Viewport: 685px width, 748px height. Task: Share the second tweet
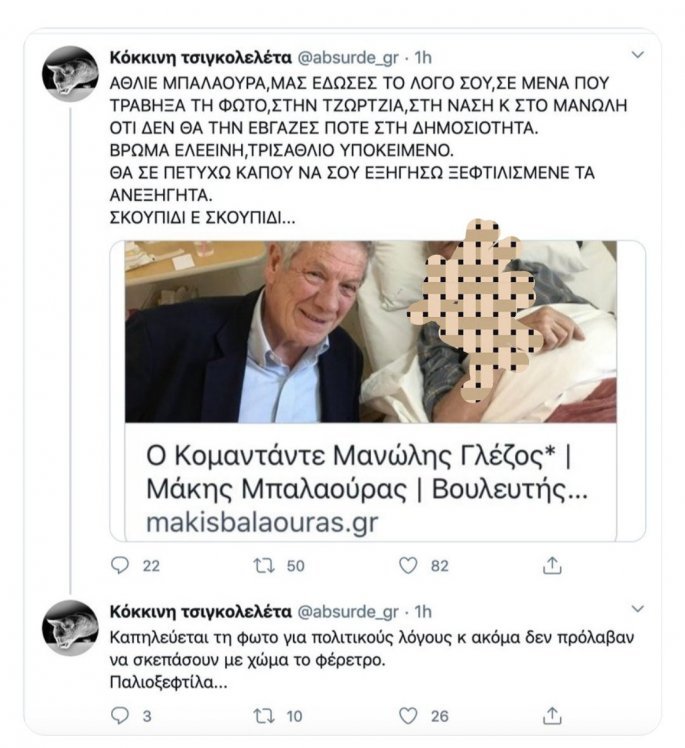pyautogui.click(x=551, y=715)
